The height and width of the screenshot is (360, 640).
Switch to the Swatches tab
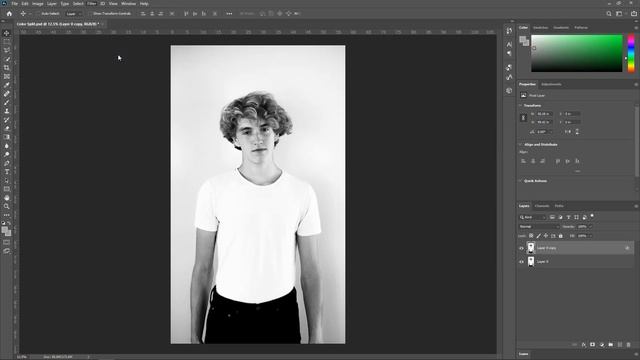pos(540,28)
